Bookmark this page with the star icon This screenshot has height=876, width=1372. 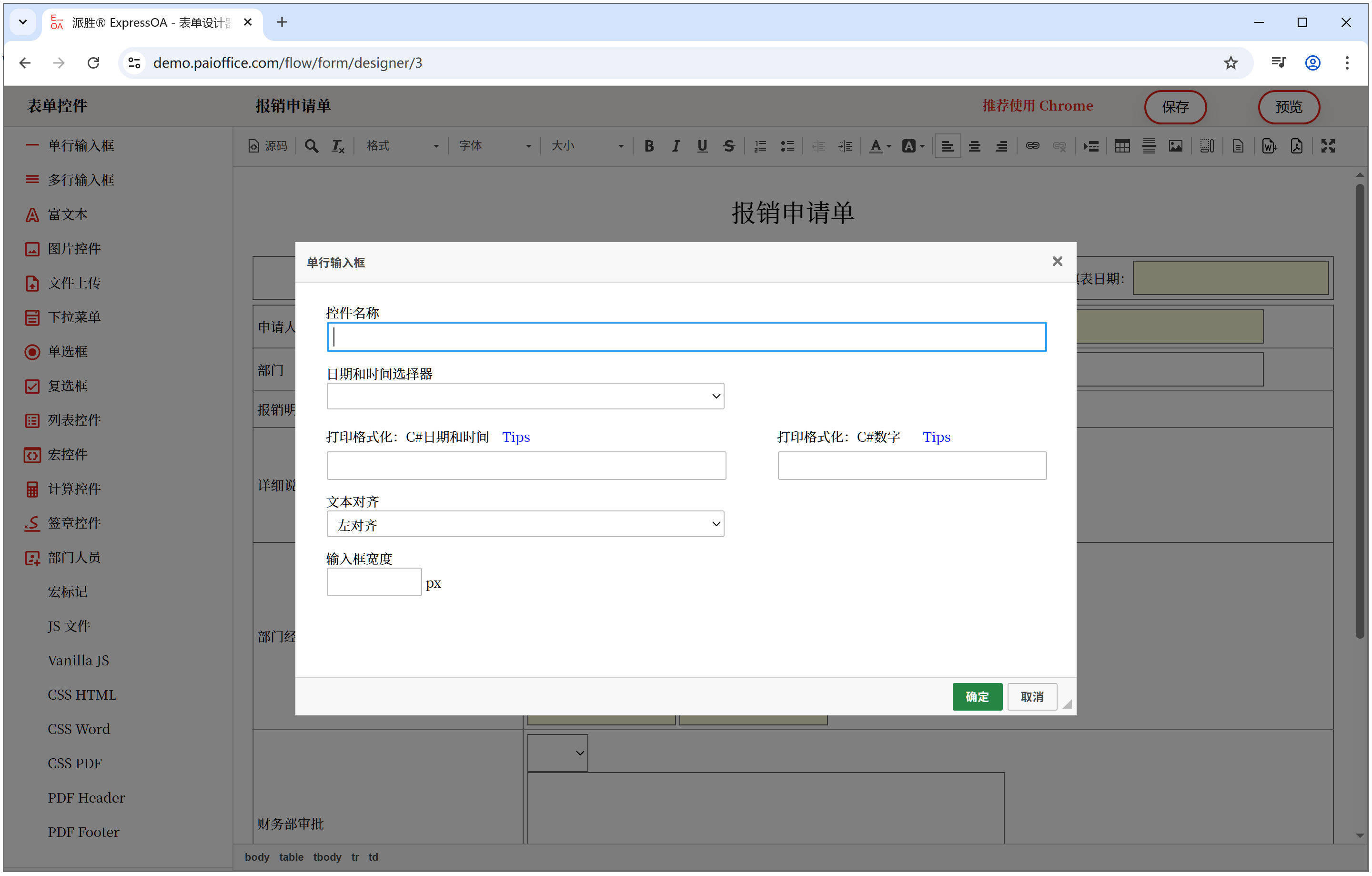point(1230,63)
